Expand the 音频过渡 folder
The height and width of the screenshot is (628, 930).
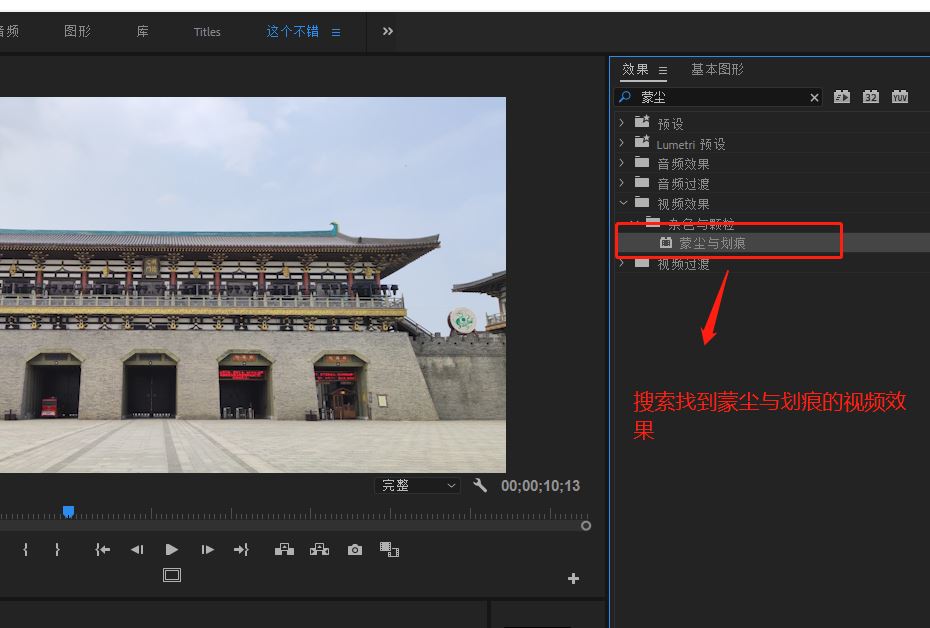pyautogui.click(x=621, y=183)
